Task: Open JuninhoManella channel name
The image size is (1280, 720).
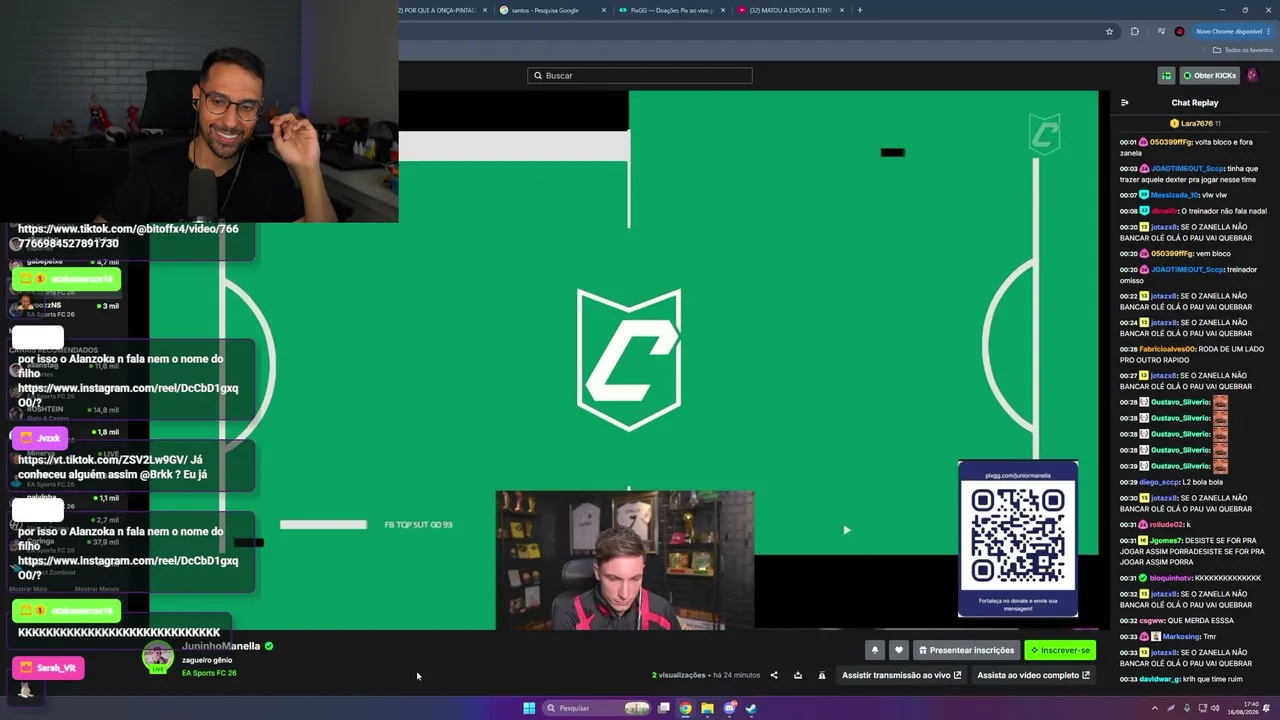Action: (x=220, y=646)
